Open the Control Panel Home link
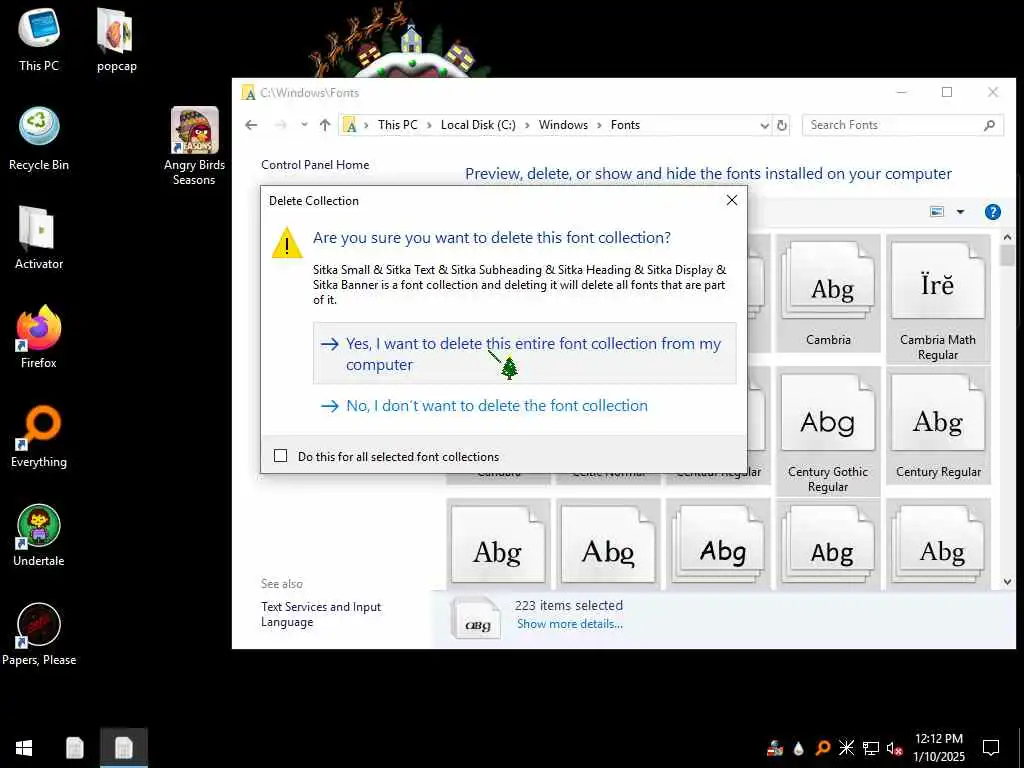Viewport: 1024px width, 768px height. click(315, 165)
